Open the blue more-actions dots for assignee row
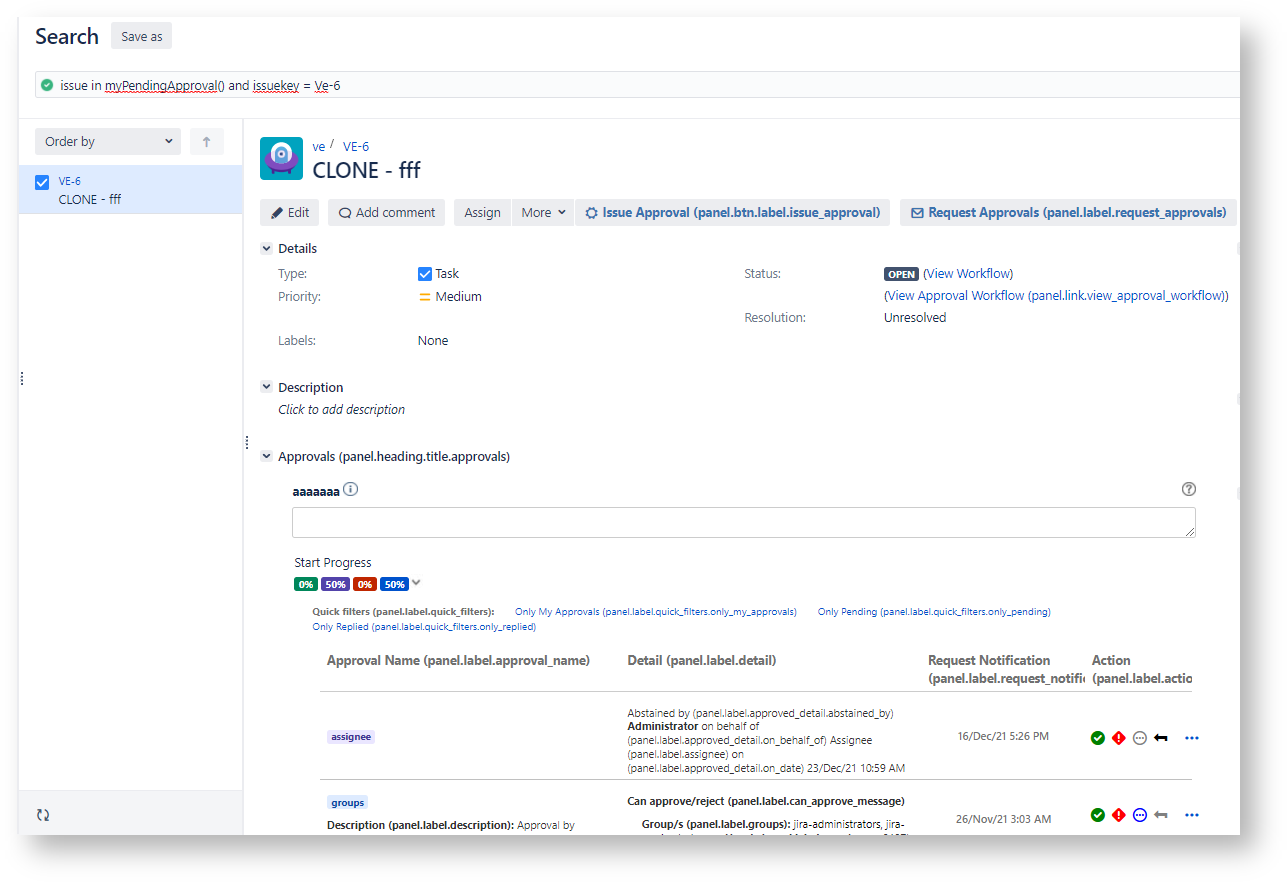The width and height of the screenshot is (1288, 883). pyautogui.click(x=1191, y=738)
